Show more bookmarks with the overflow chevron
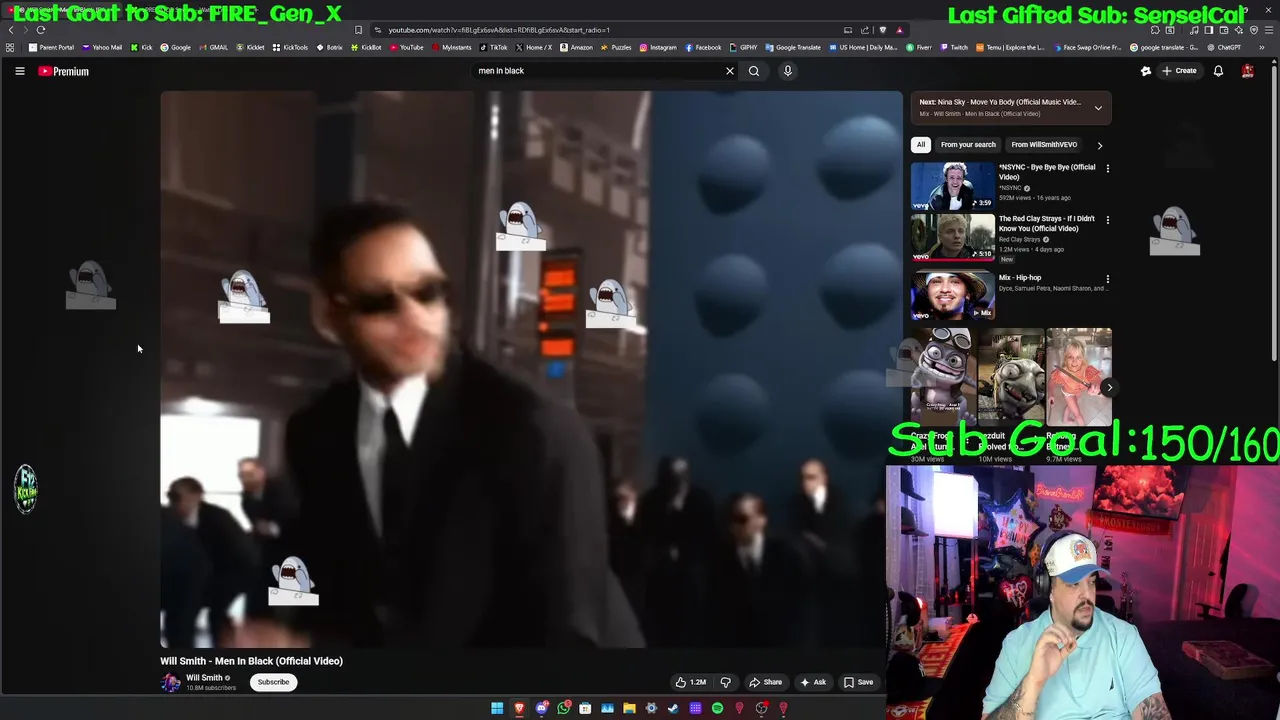Screen dimensions: 1280x720 pyautogui.click(x=1262, y=47)
